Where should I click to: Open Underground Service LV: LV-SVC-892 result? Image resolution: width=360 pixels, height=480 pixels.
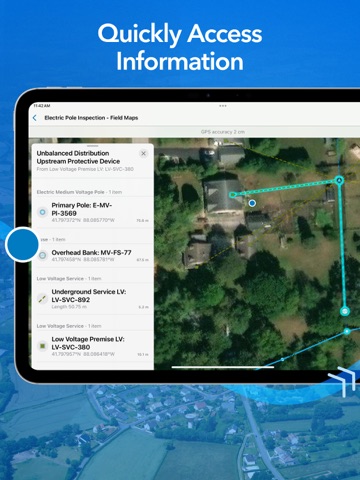tap(93, 299)
